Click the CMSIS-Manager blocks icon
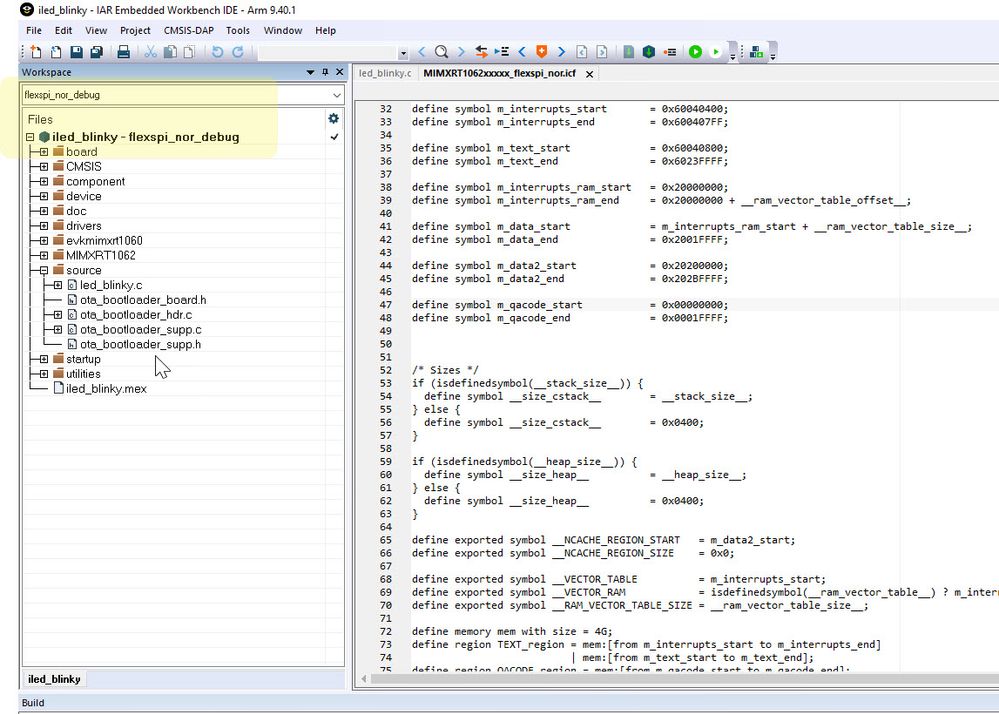This screenshot has width=999, height=714. coord(757,52)
